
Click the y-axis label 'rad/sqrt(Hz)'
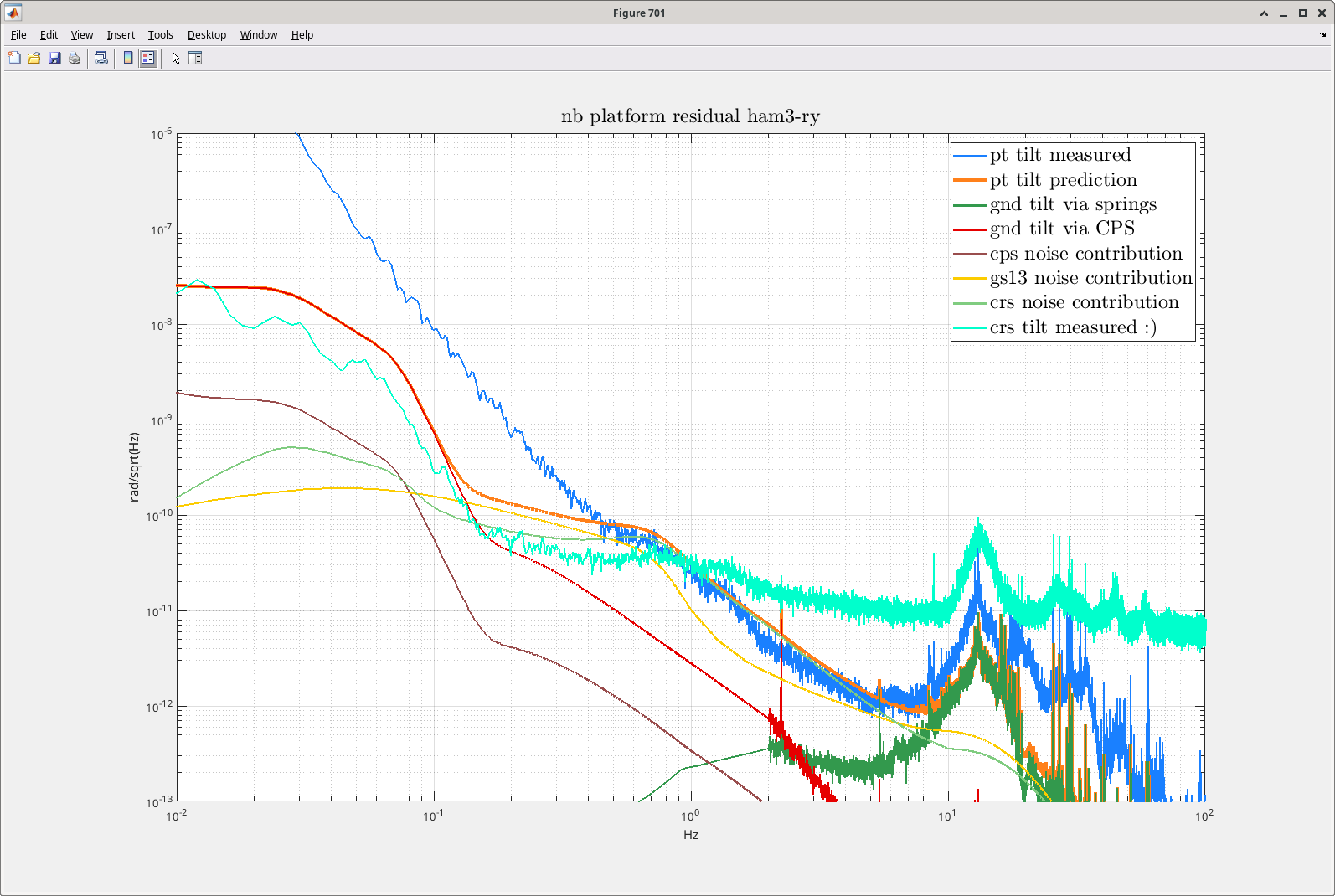pyautogui.click(x=134, y=467)
